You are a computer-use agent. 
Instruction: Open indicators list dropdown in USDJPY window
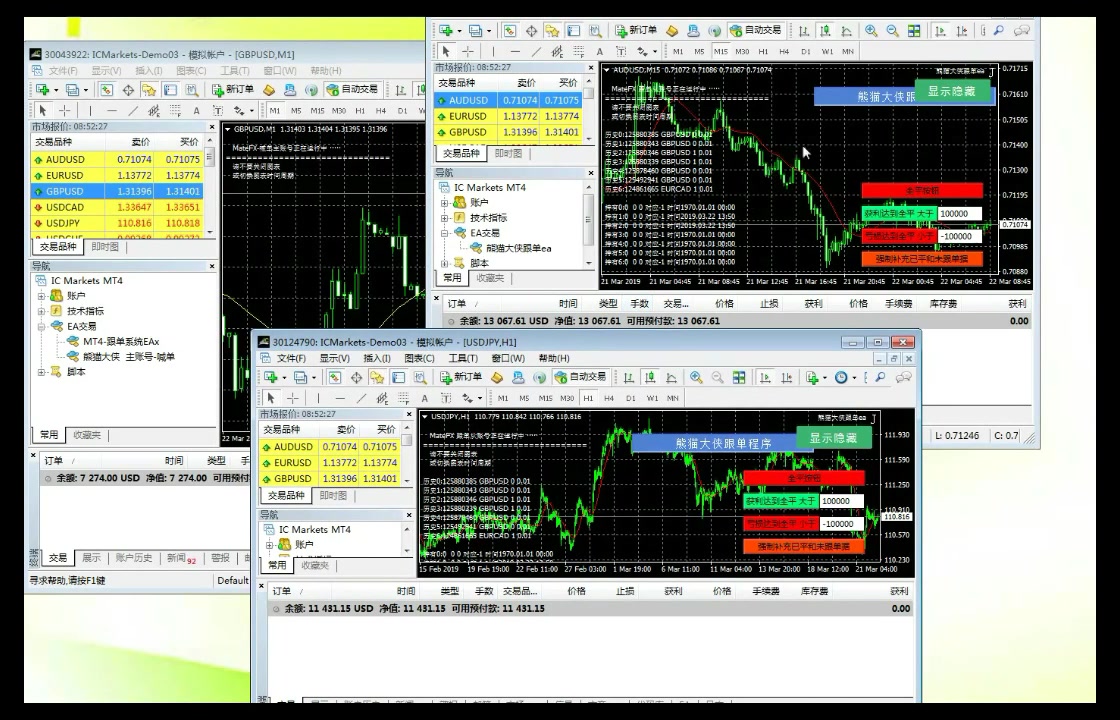pos(825,377)
